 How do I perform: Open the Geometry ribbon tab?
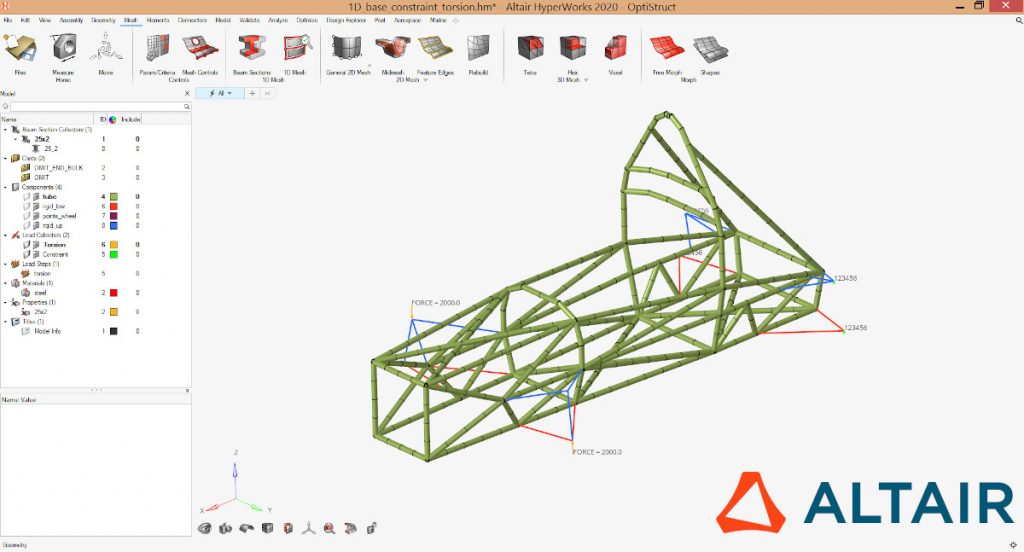click(x=103, y=20)
